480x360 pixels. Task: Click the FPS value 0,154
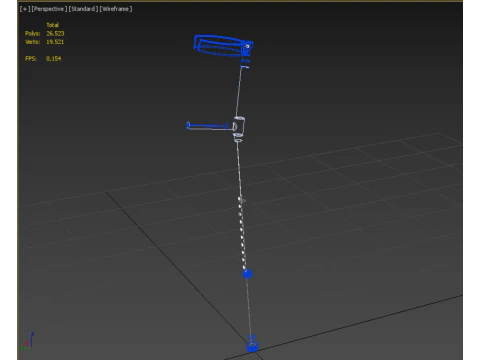(53, 58)
